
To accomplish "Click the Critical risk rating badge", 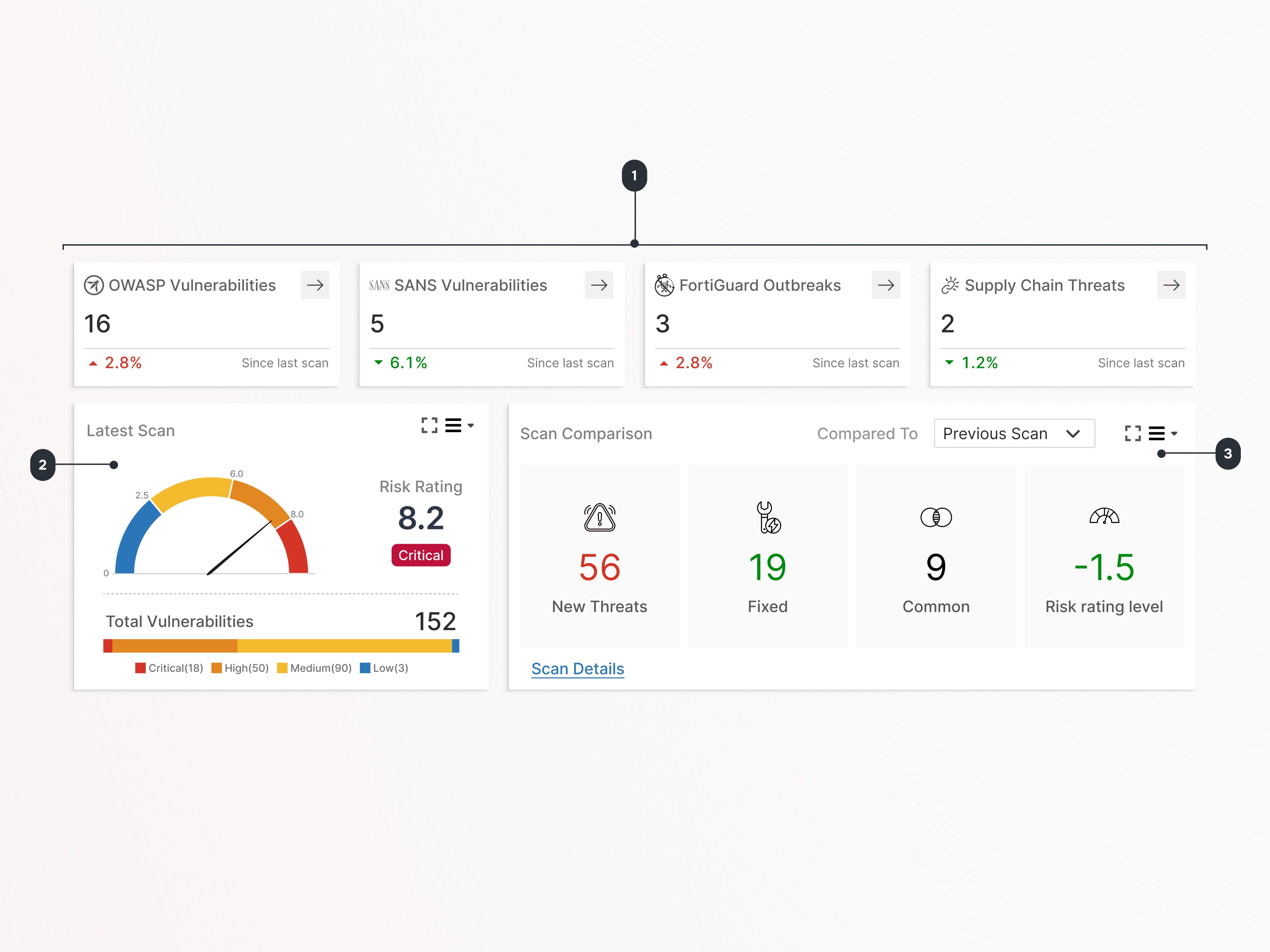I will [421, 555].
